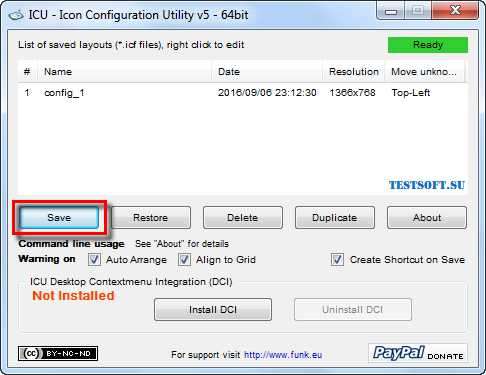Click the 2016/09/06 23:12:30 date cell

click(x=267, y=92)
